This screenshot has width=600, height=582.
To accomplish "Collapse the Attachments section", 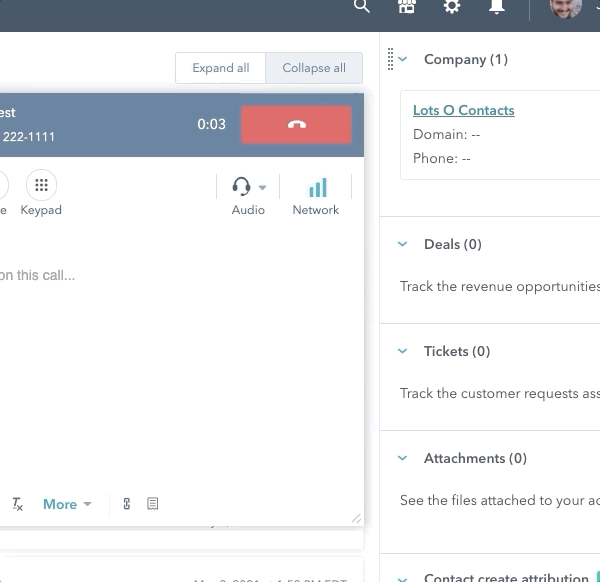I will (x=403, y=458).
